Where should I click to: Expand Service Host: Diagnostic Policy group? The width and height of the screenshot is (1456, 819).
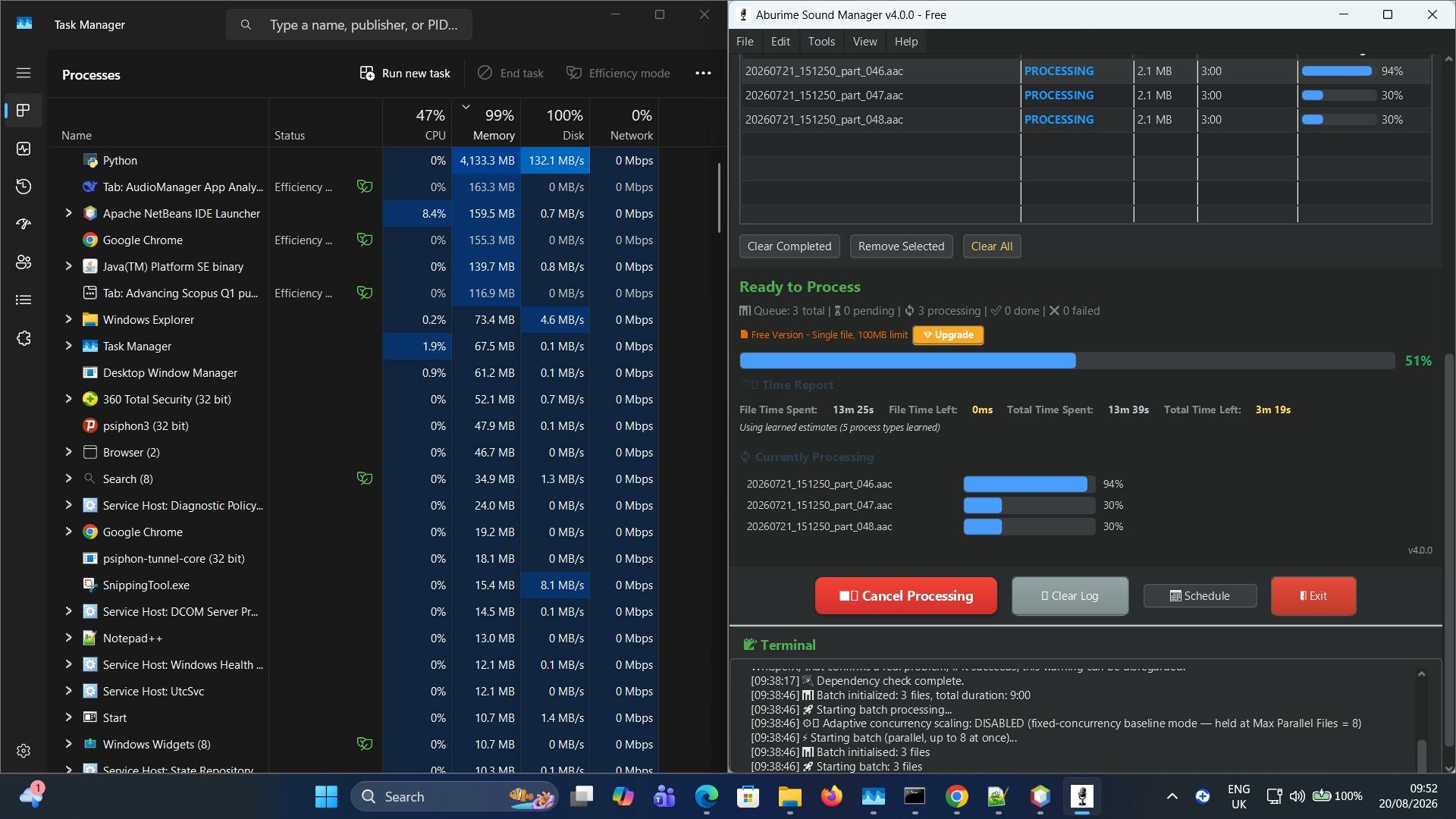pos(68,506)
